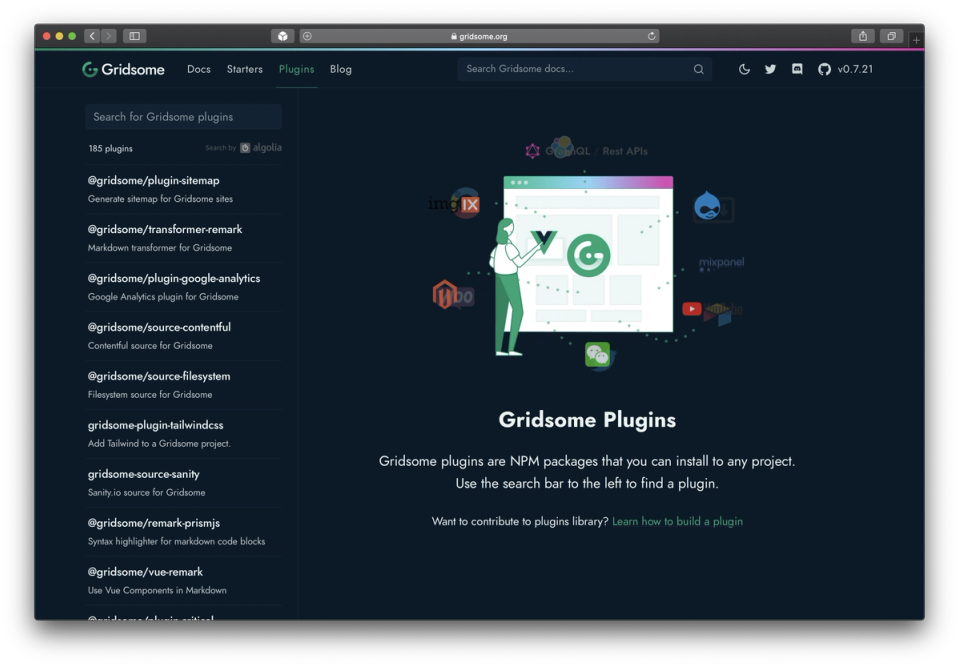This screenshot has height=667, width=960.
Task: Open the @gridsome/remark-prismjs plugin
Action: click(x=154, y=523)
